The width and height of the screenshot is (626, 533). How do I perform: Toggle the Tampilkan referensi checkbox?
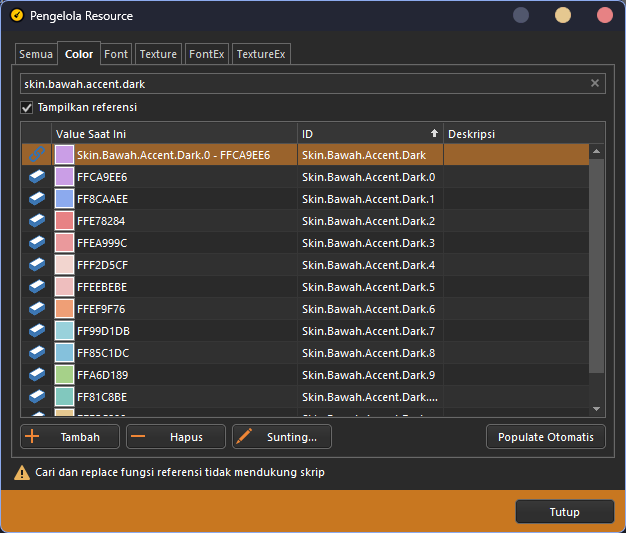pyautogui.click(x=27, y=107)
